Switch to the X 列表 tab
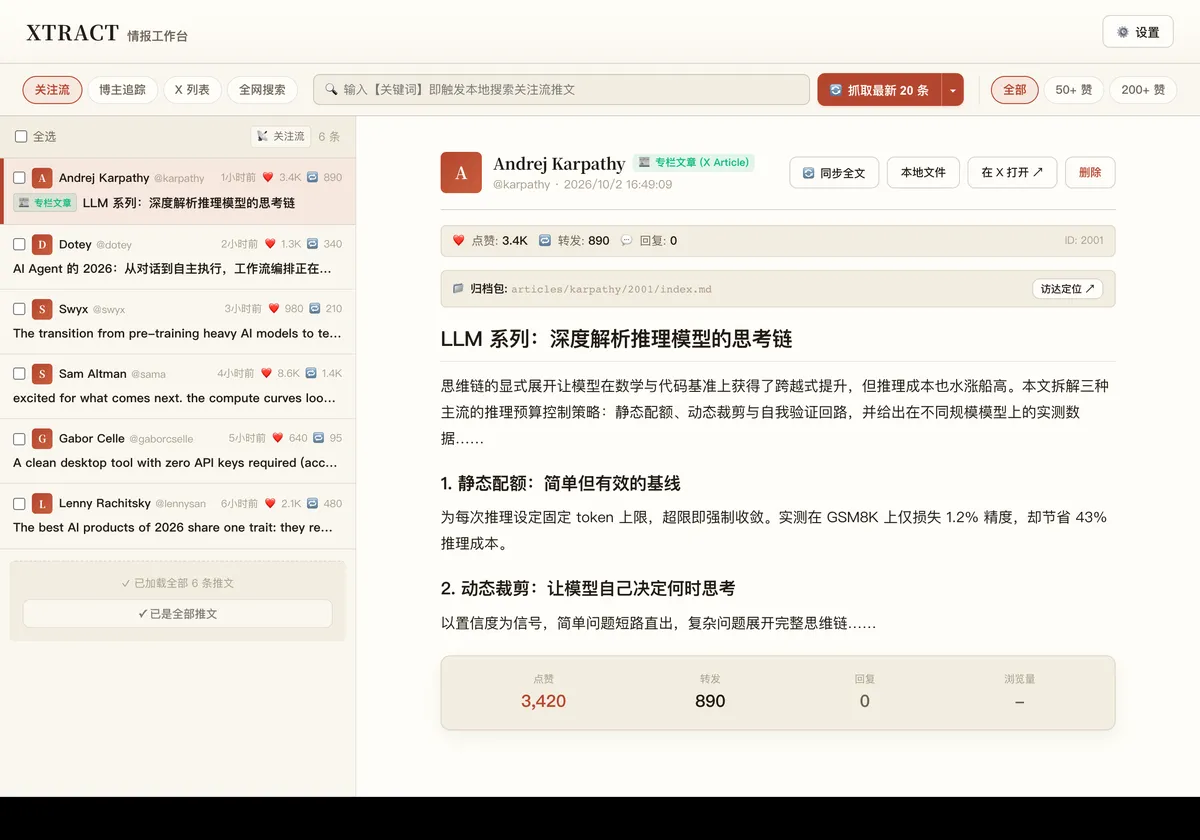Image resolution: width=1200 pixels, height=840 pixels. point(192,90)
